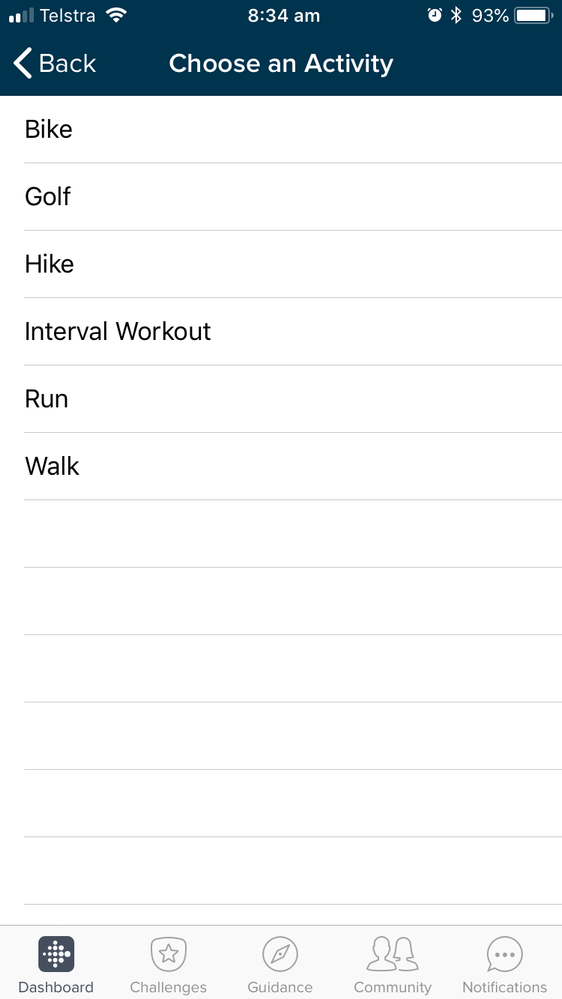Select Walk from the list

(293, 466)
